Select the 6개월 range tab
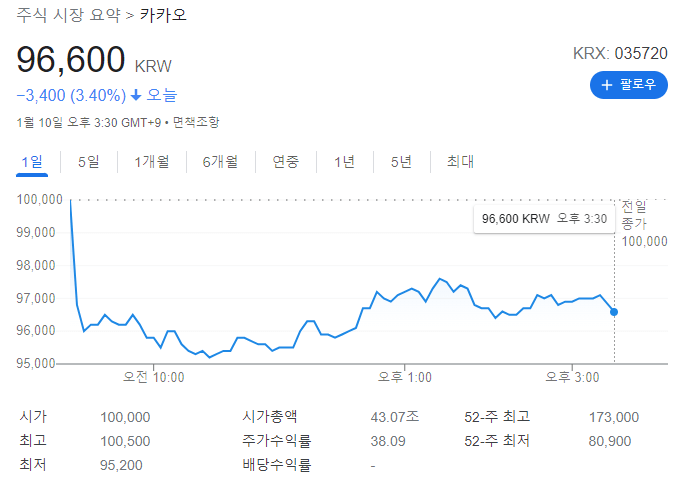Image resolution: width=697 pixels, height=482 pixels. coord(220,162)
